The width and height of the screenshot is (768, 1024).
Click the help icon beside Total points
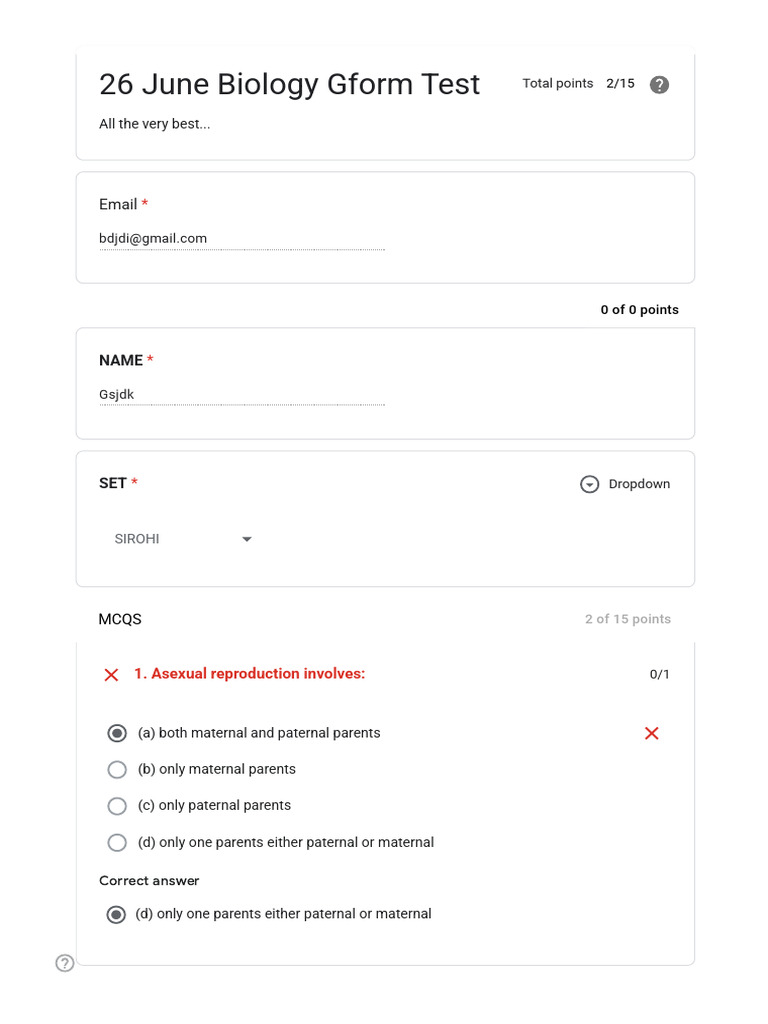click(x=659, y=84)
